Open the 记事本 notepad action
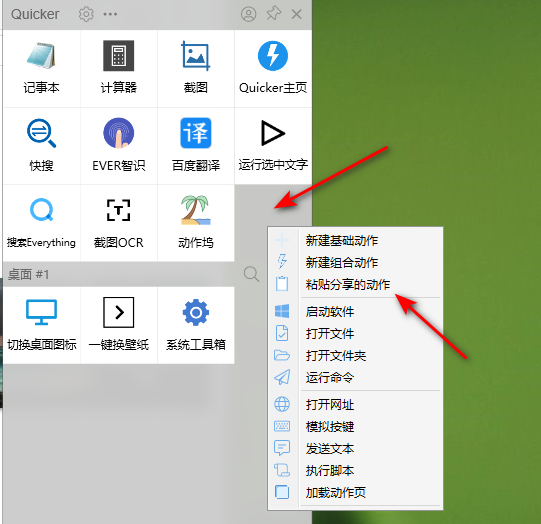541x524 pixels. click(x=41, y=68)
